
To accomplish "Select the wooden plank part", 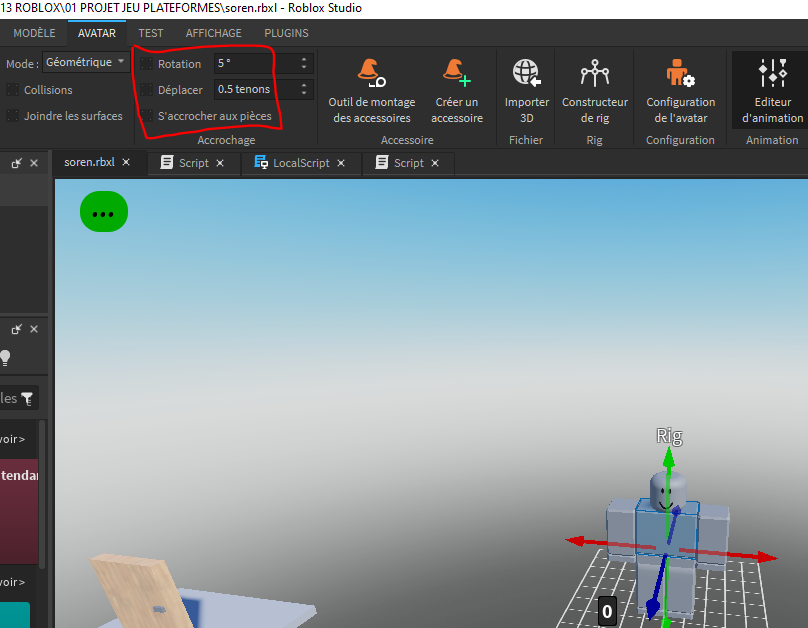I will click(140, 591).
